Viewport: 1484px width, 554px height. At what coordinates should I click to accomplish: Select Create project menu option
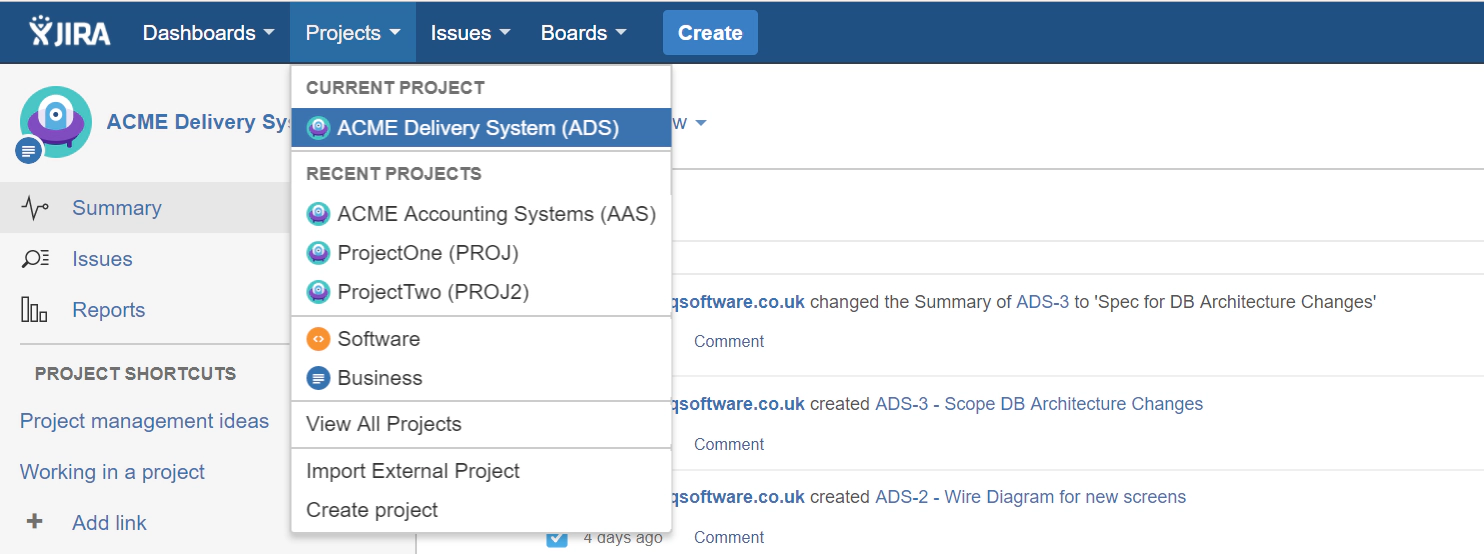pos(372,510)
